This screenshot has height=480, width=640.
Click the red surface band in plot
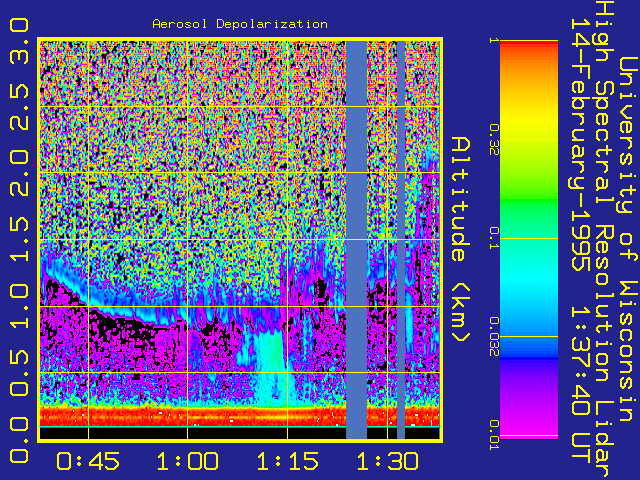point(240,416)
